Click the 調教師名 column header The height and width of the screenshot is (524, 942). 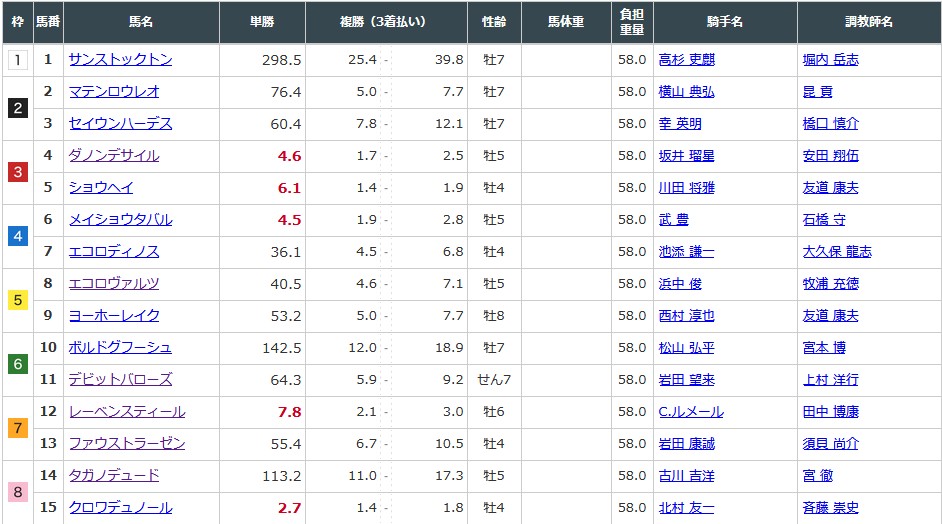click(868, 22)
